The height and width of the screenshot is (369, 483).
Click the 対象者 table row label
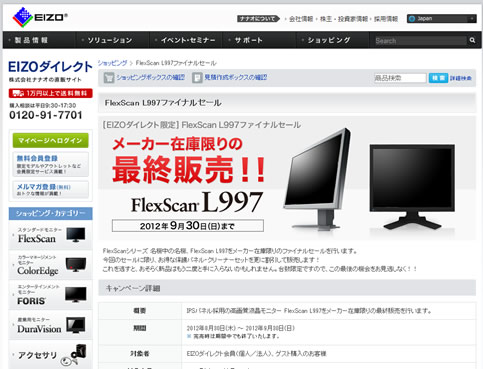click(140, 354)
